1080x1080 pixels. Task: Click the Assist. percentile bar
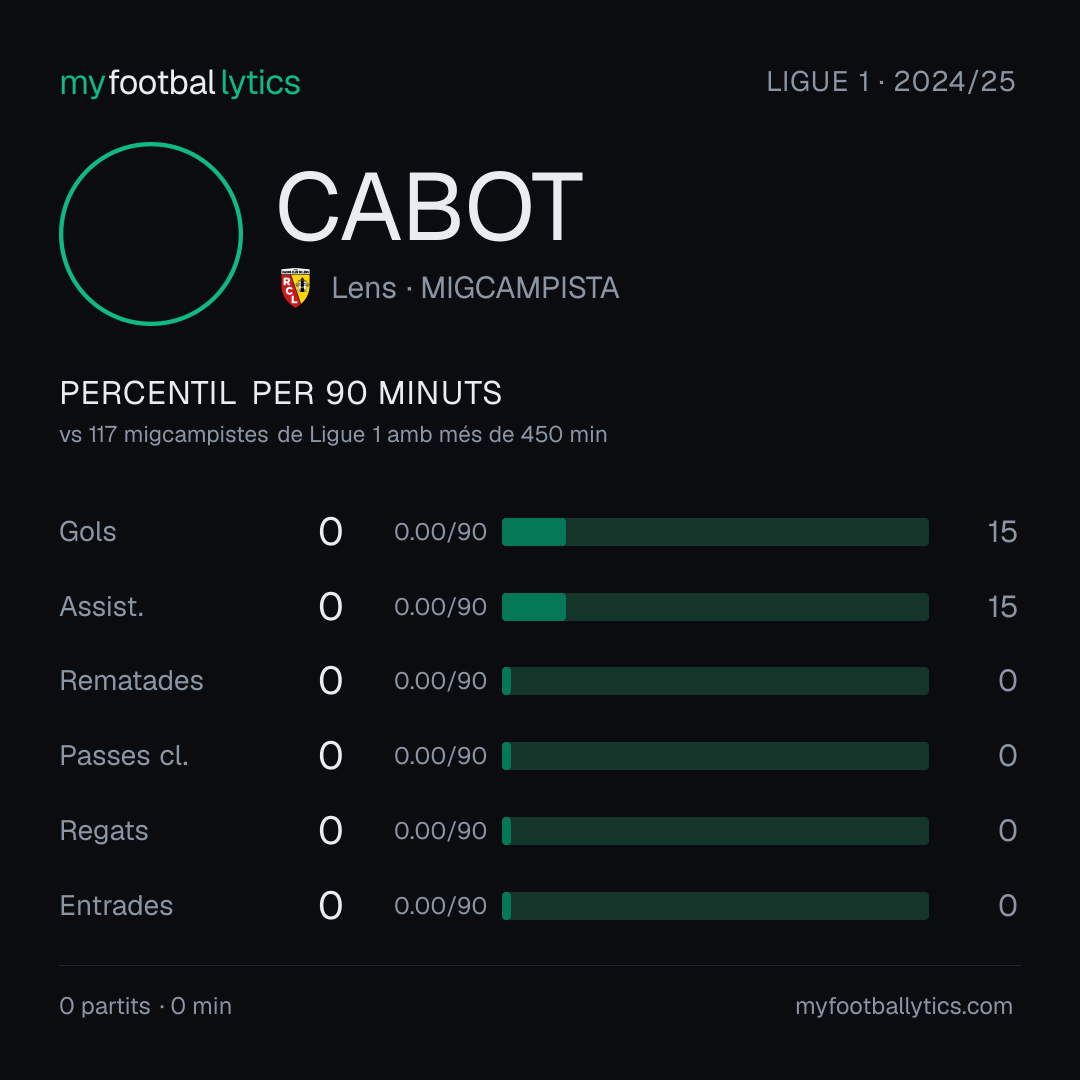715,607
